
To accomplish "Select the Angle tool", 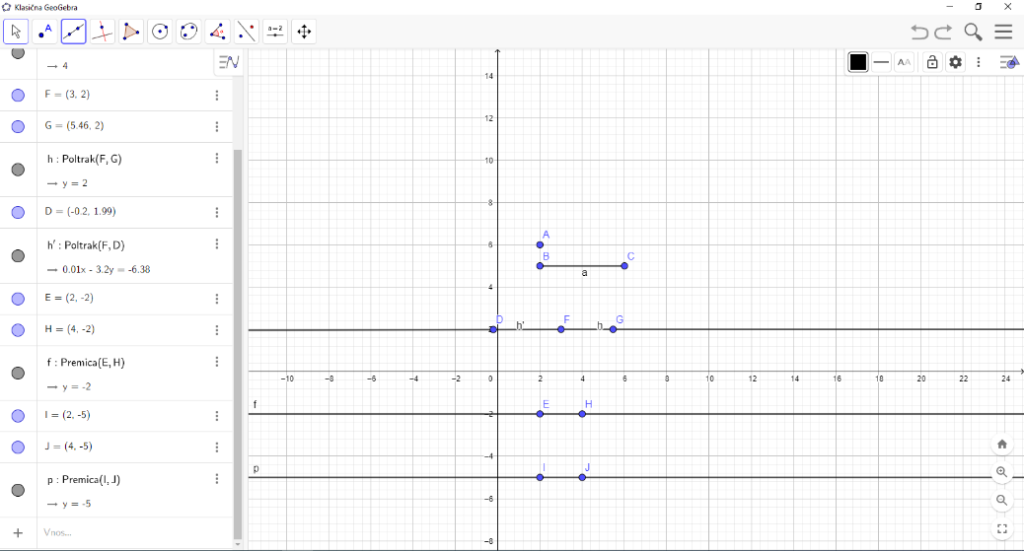I will click(x=217, y=31).
